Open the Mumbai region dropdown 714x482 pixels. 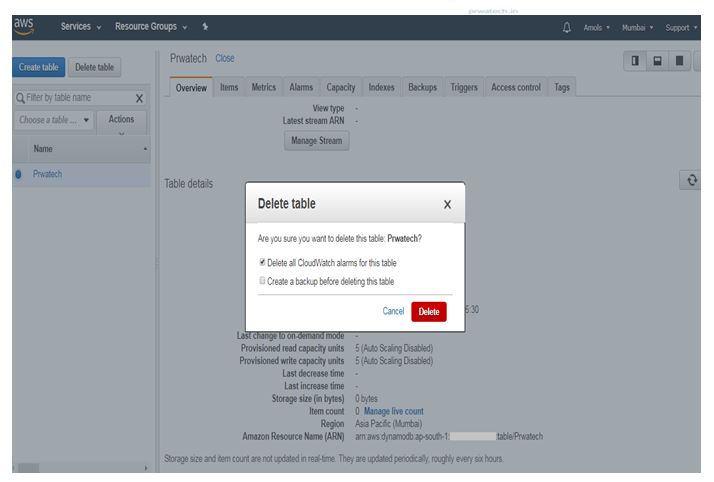click(638, 28)
